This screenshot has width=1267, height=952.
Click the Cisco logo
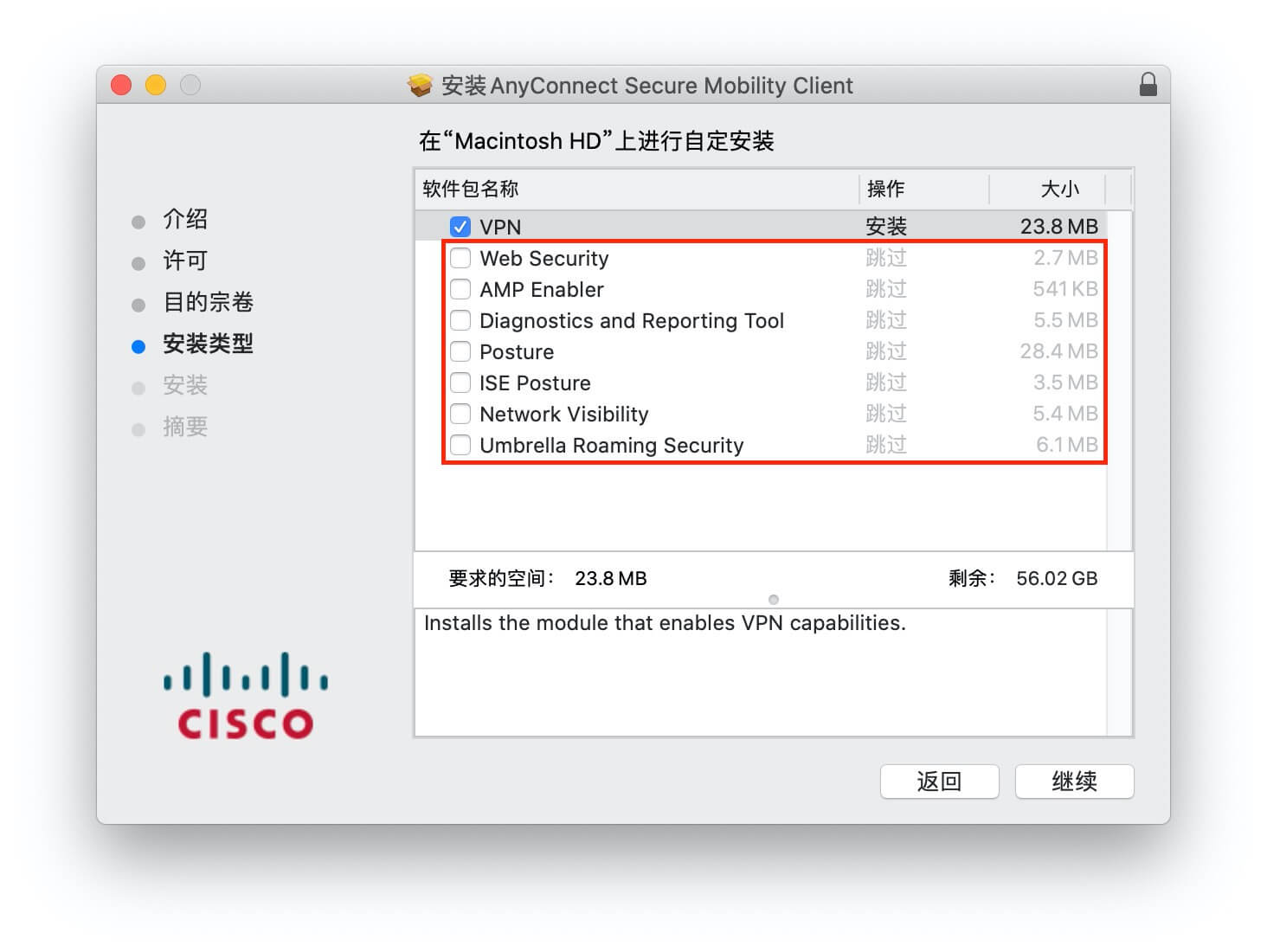coord(245,696)
